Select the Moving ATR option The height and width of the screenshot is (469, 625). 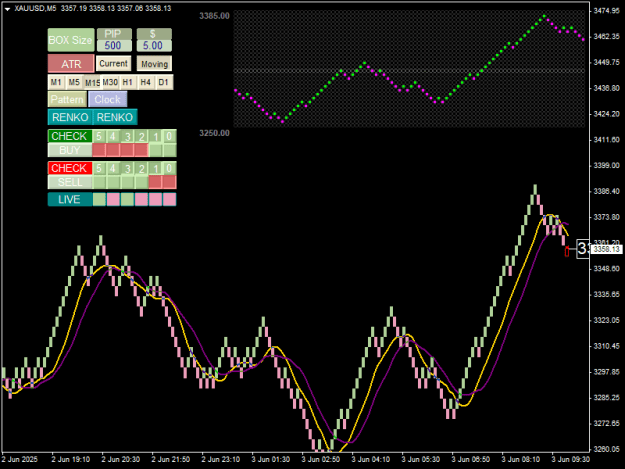[x=154, y=63]
